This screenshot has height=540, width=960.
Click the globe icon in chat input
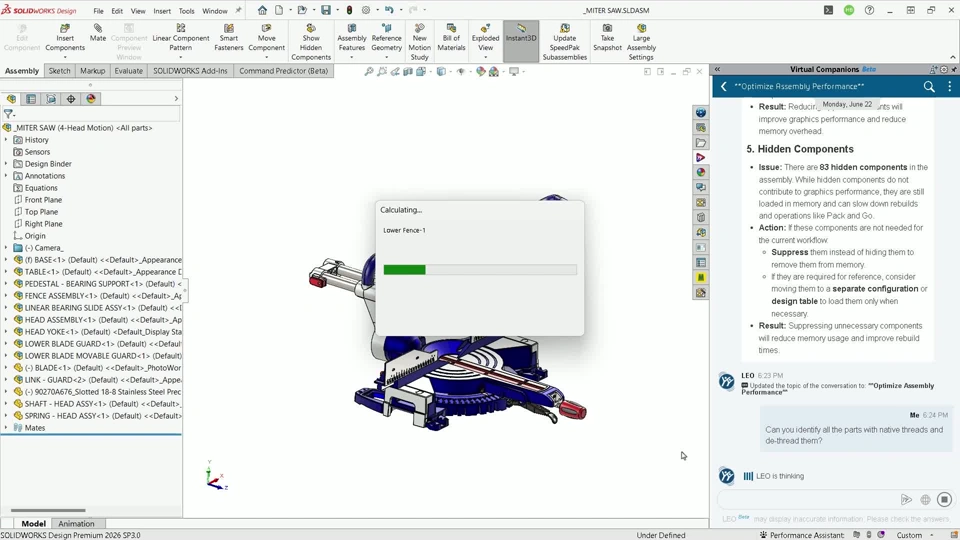pyautogui.click(x=925, y=500)
